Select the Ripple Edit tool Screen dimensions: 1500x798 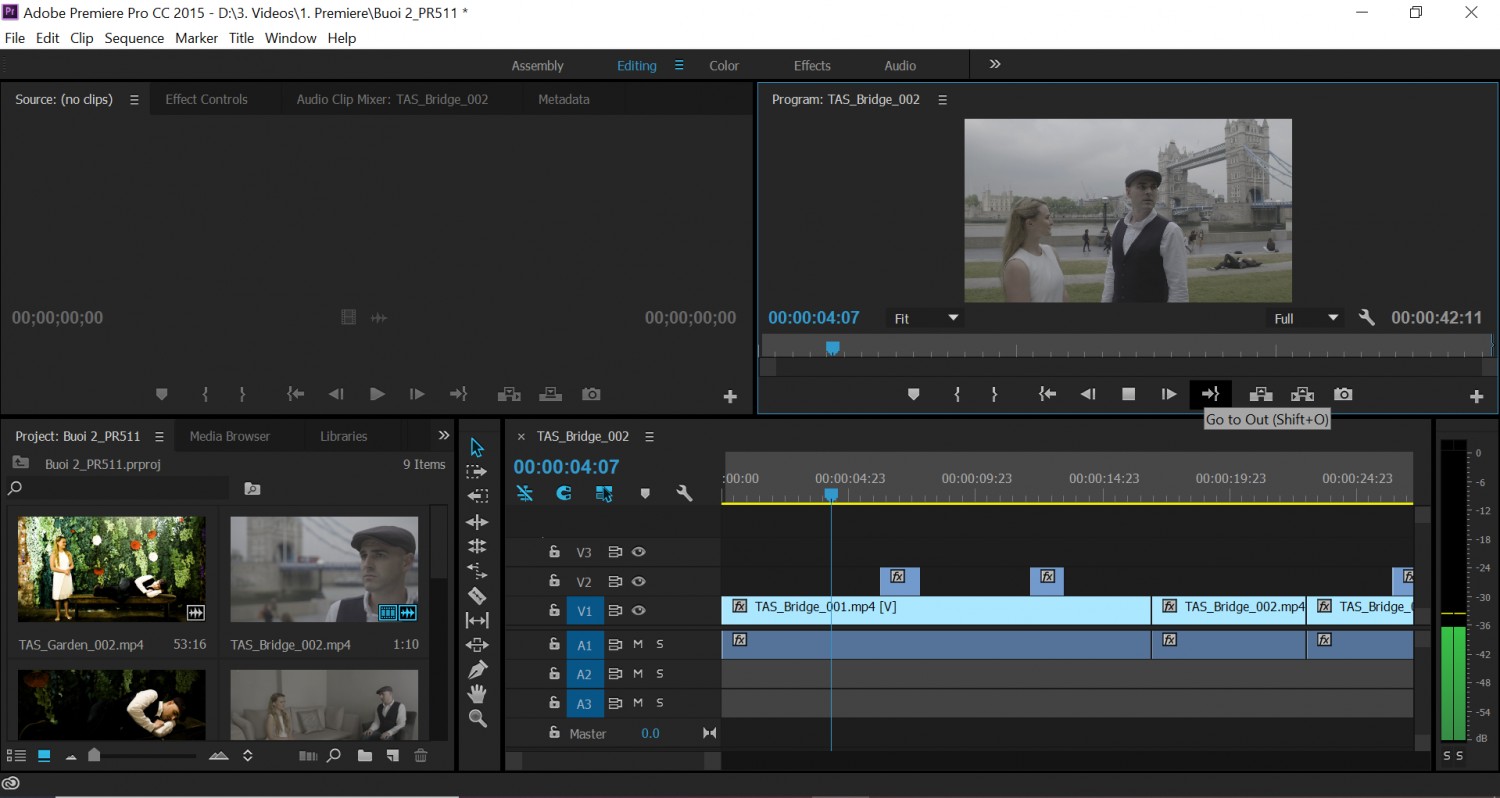(477, 522)
